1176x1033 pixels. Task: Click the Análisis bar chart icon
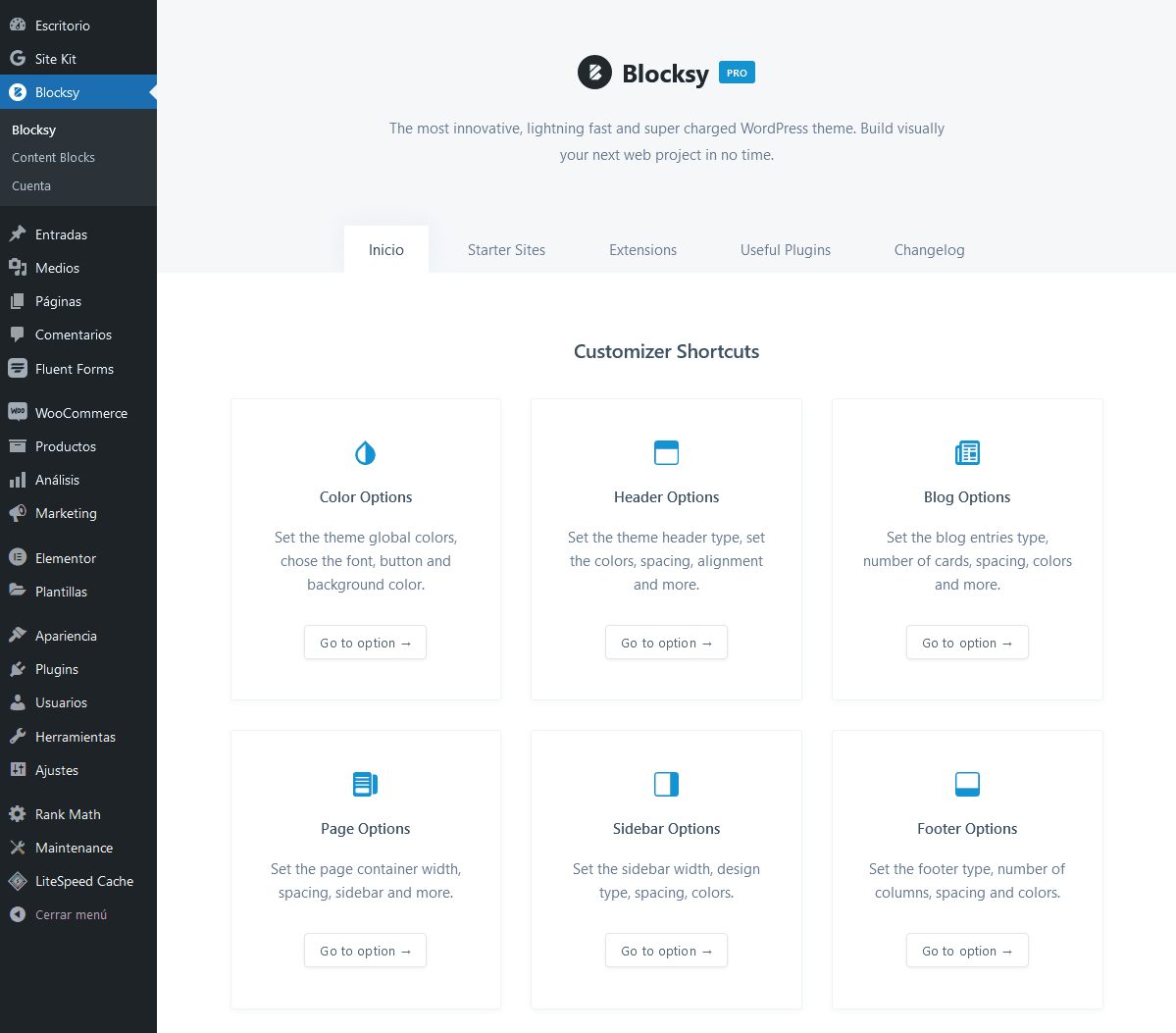coord(18,480)
